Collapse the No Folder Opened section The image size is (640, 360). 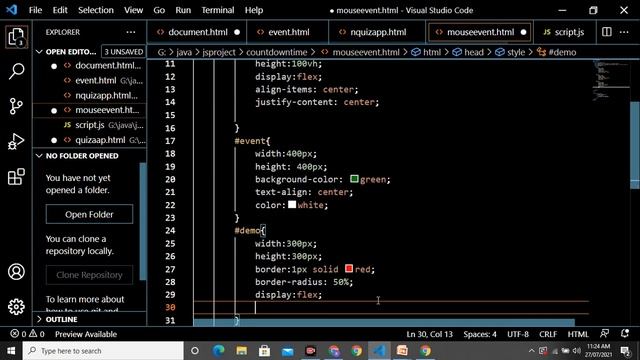[39, 156]
